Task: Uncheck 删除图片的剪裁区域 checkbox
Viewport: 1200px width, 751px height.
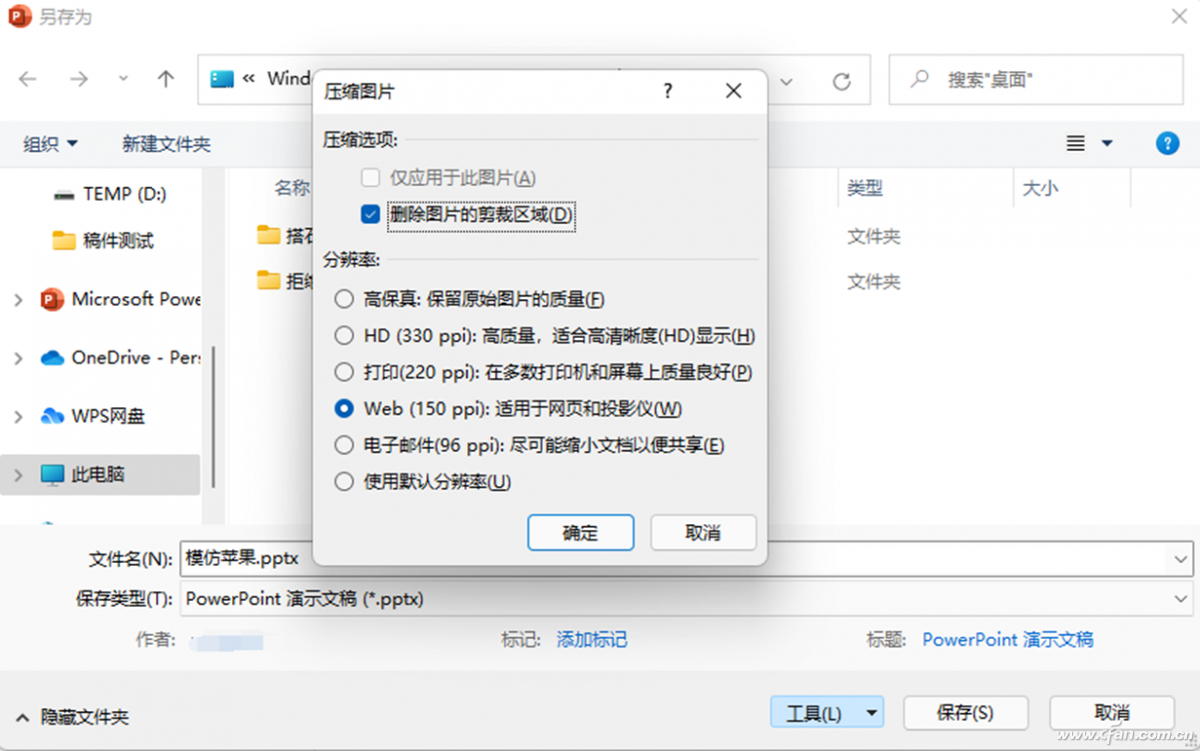Action: tap(370, 214)
